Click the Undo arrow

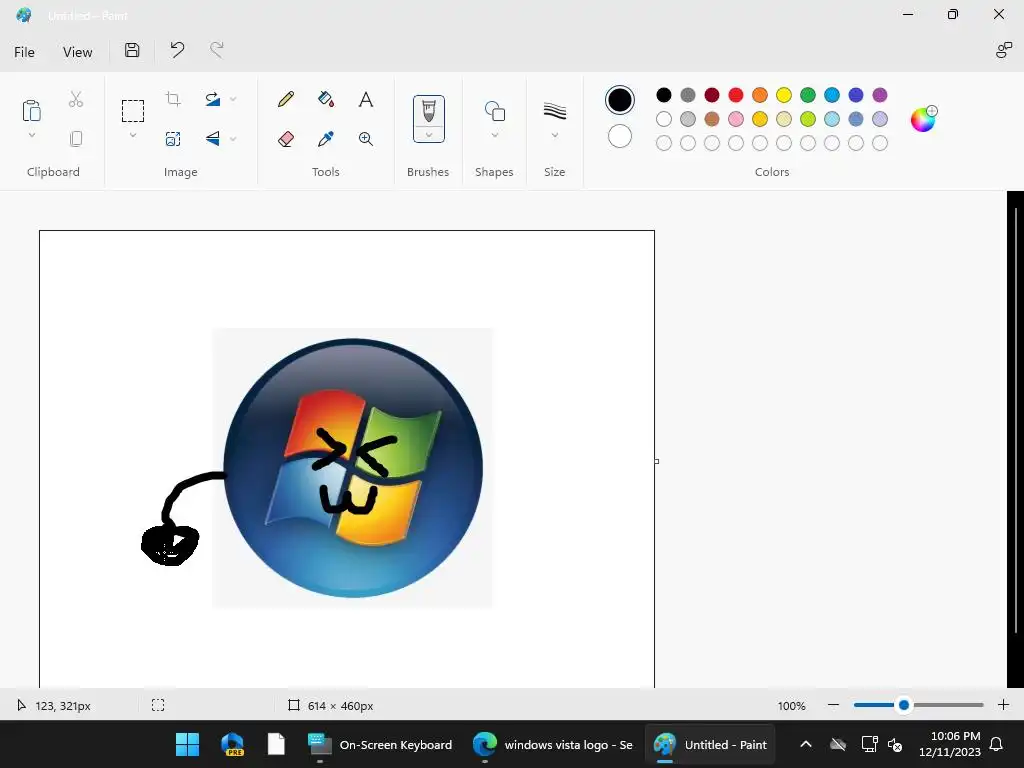[x=177, y=50]
